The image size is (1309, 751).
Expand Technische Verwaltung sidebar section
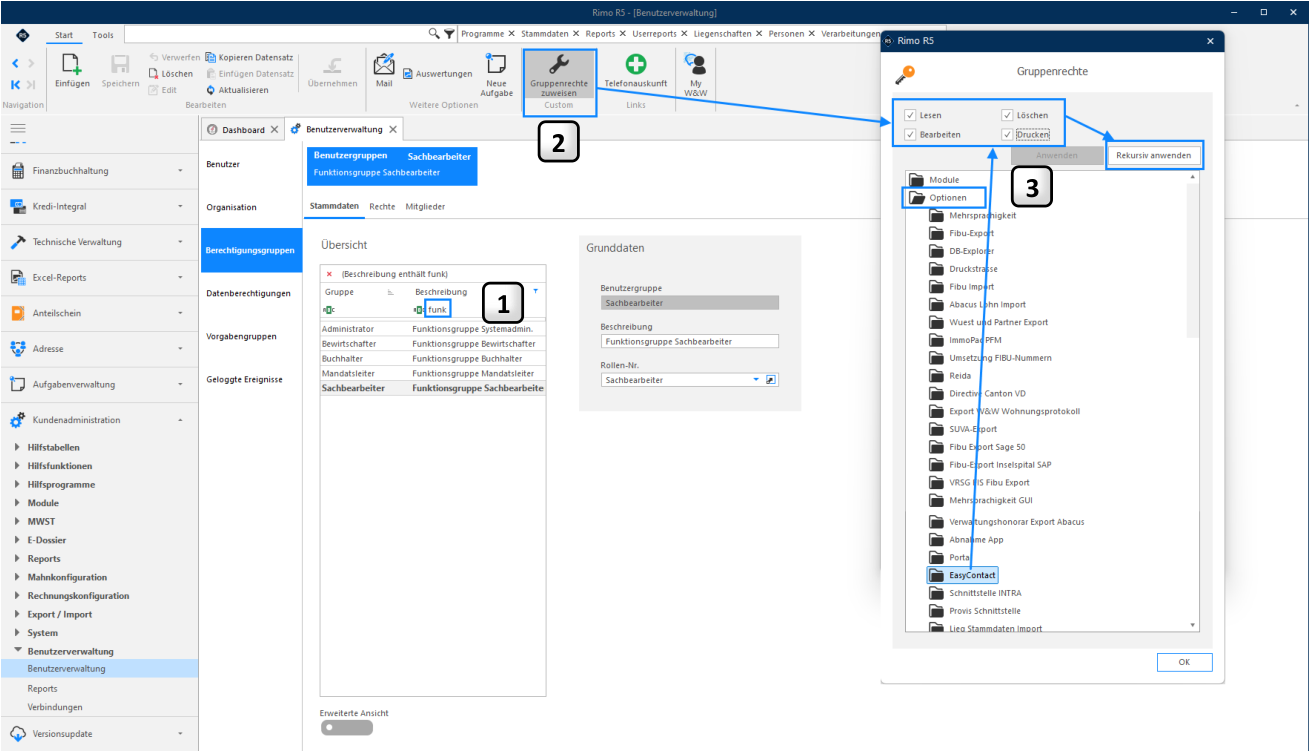coord(99,242)
